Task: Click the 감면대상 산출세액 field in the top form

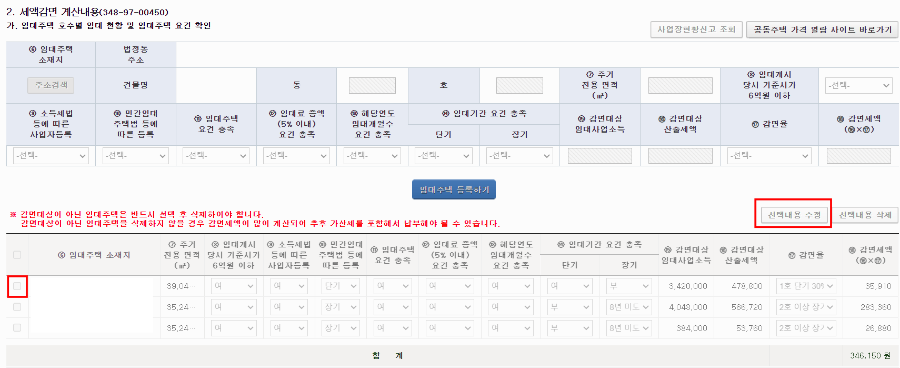Action: (x=680, y=156)
